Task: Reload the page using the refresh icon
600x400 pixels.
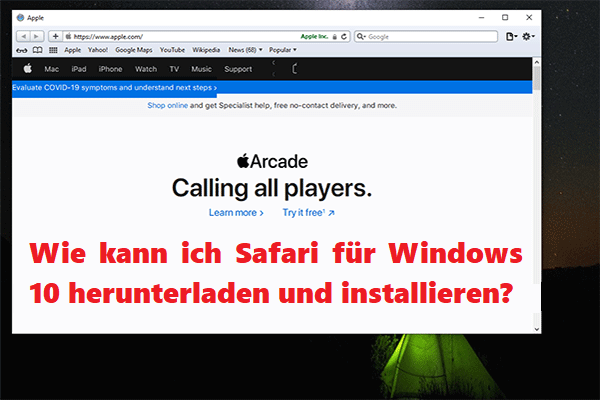Action: [x=344, y=36]
